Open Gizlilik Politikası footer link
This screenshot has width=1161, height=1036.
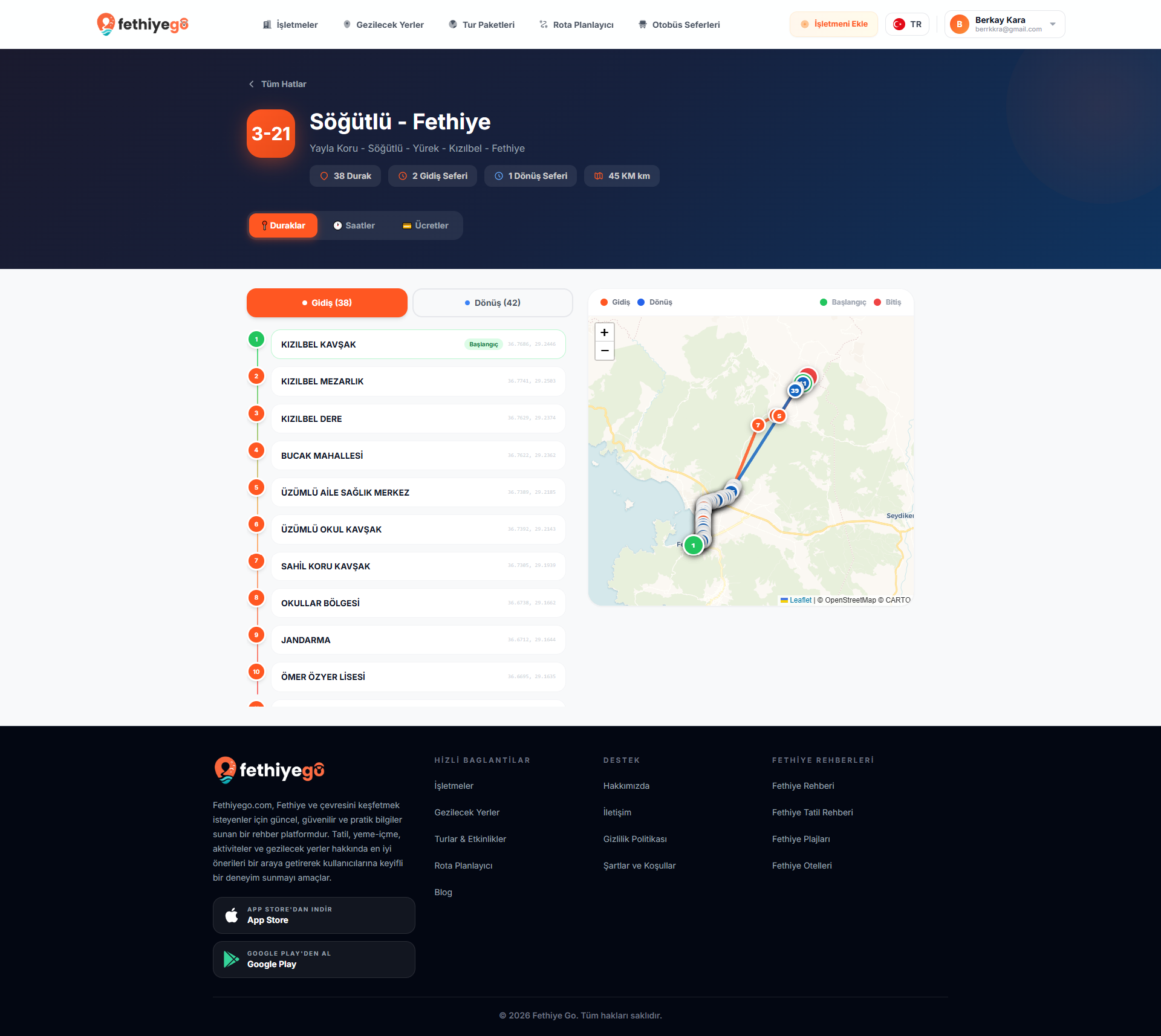click(x=635, y=839)
